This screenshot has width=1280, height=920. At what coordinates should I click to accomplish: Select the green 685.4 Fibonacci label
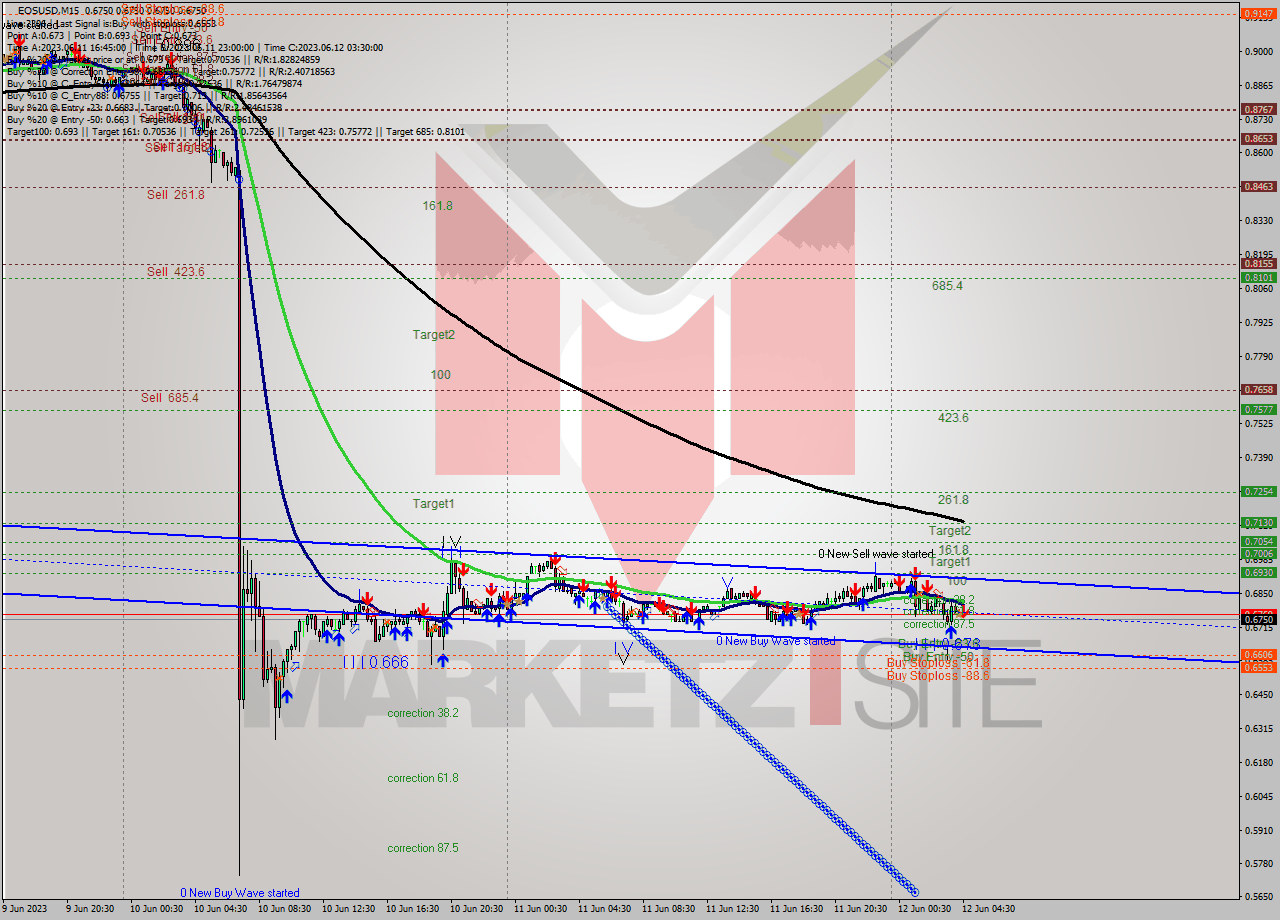(x=947, y=286)
